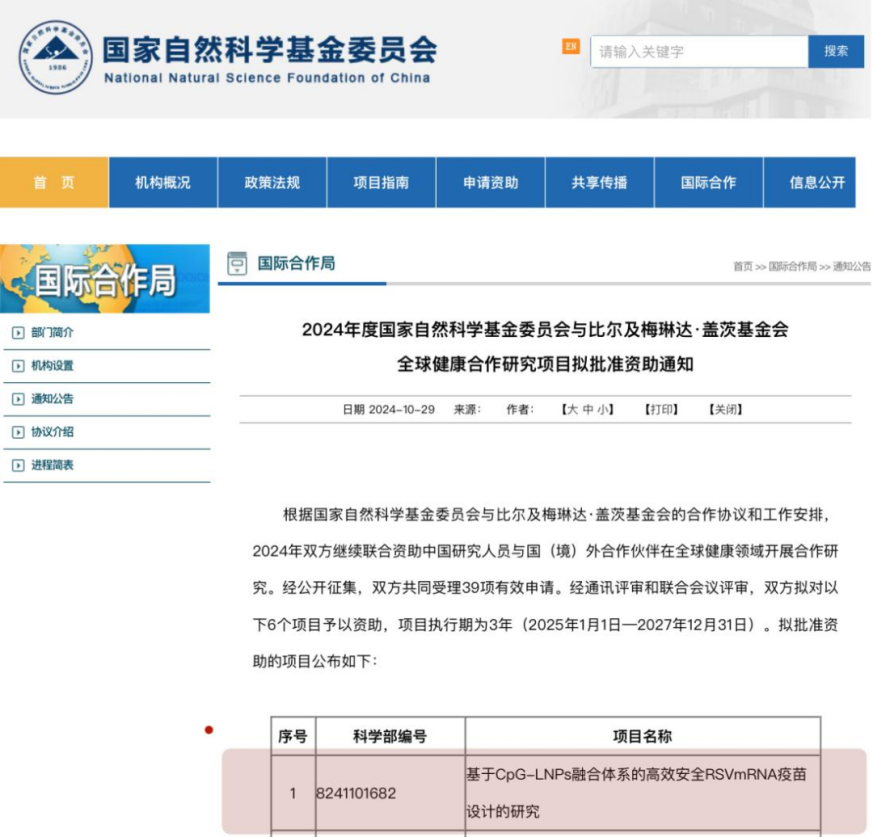
Task: Click the 国际合作局 section header icon
Action: click(x=237, y=263)
